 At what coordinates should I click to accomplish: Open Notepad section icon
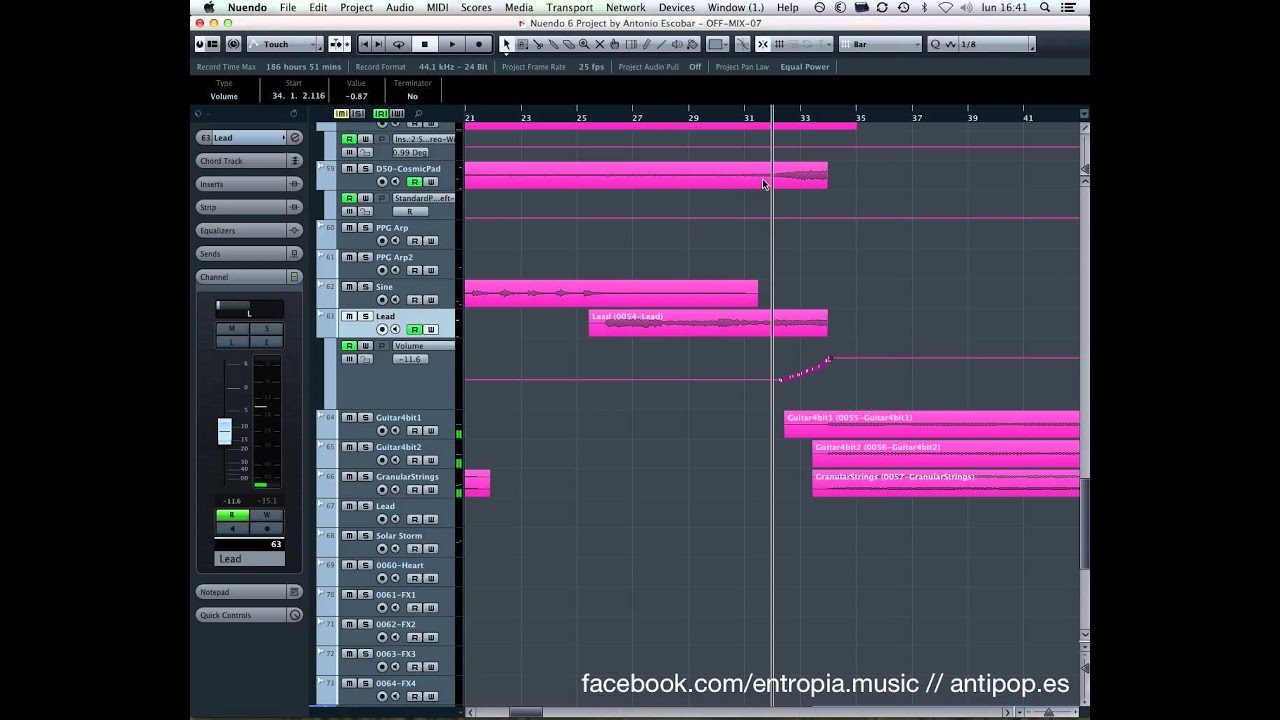pyautogui.click(x=295, y=592)
